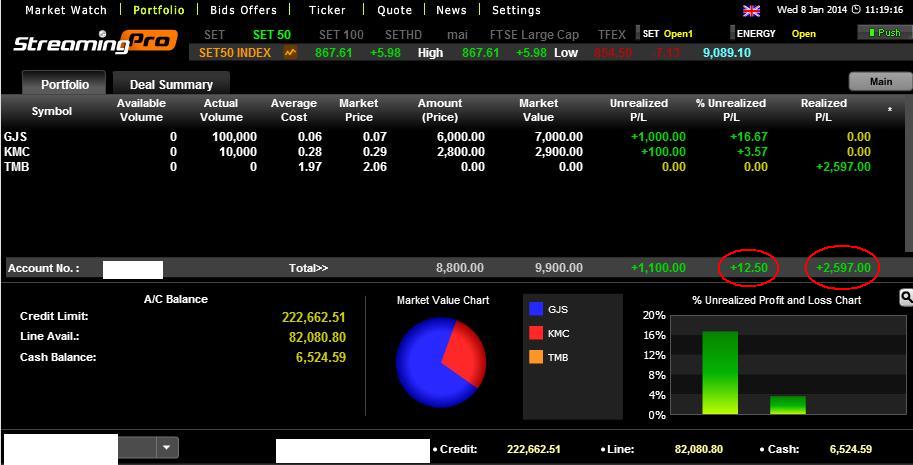The width and height of the screenshot is (913, 465).
Task: Select the SET 50 index tab
Action: click(272, 34)
